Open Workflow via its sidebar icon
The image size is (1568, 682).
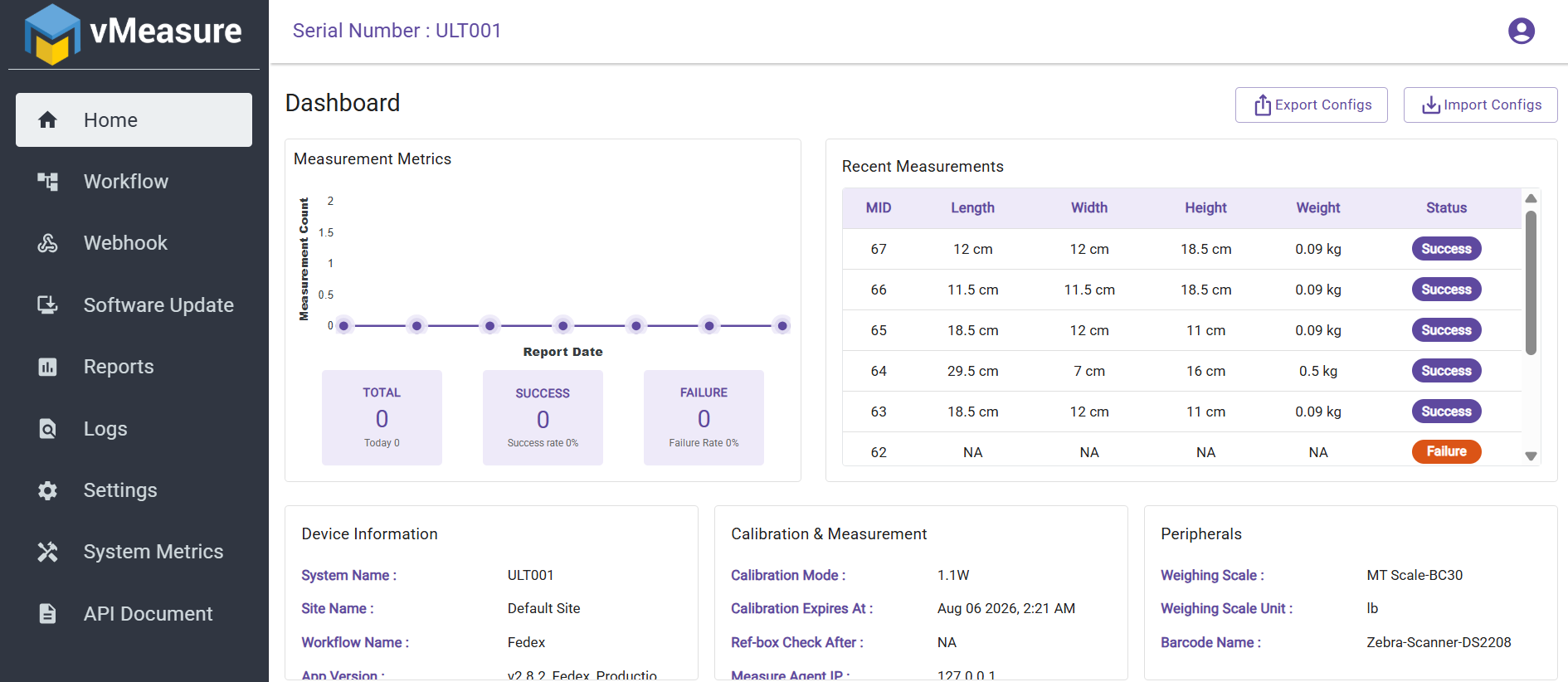(x=48, y=182)
